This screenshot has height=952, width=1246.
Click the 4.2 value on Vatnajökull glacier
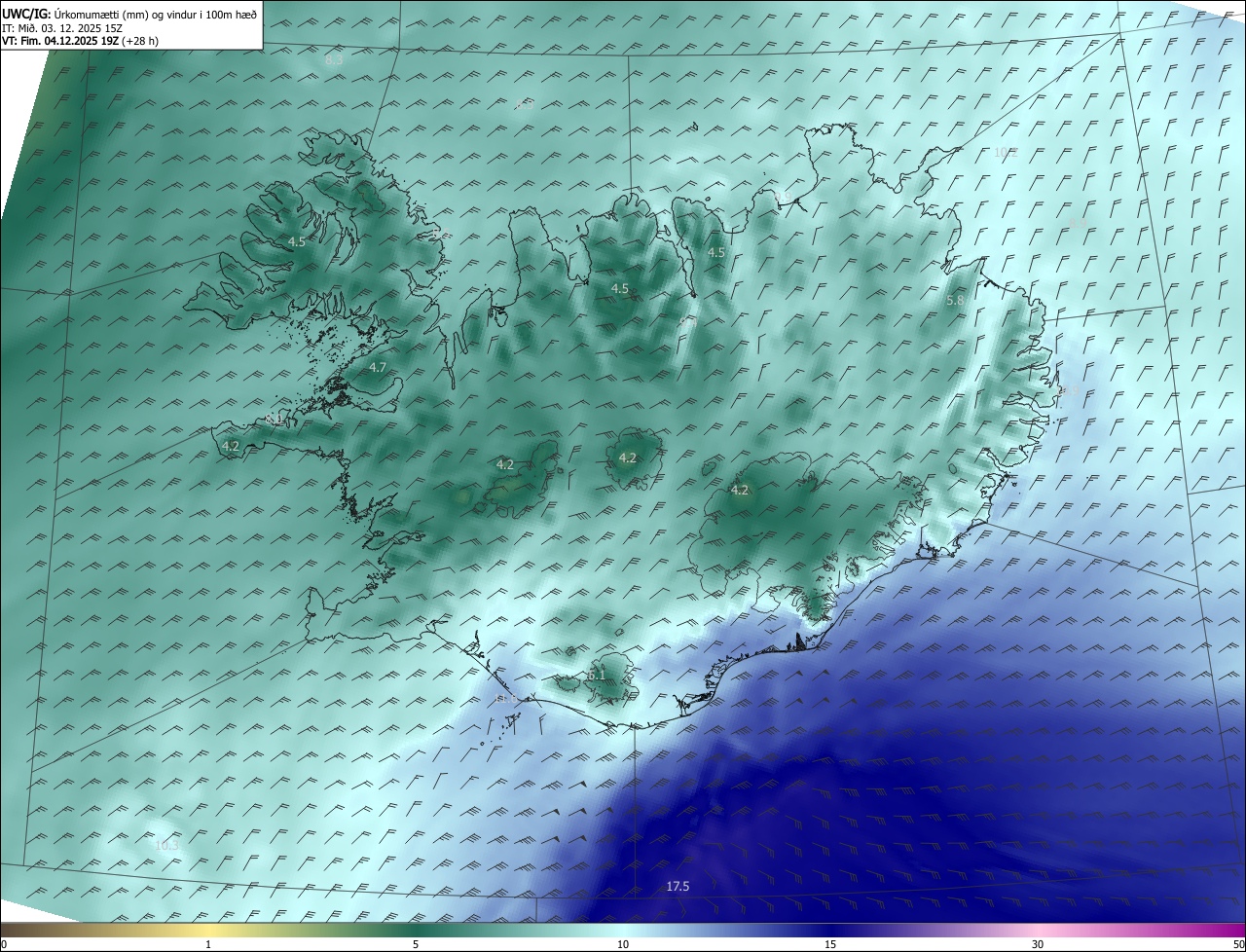740,490
